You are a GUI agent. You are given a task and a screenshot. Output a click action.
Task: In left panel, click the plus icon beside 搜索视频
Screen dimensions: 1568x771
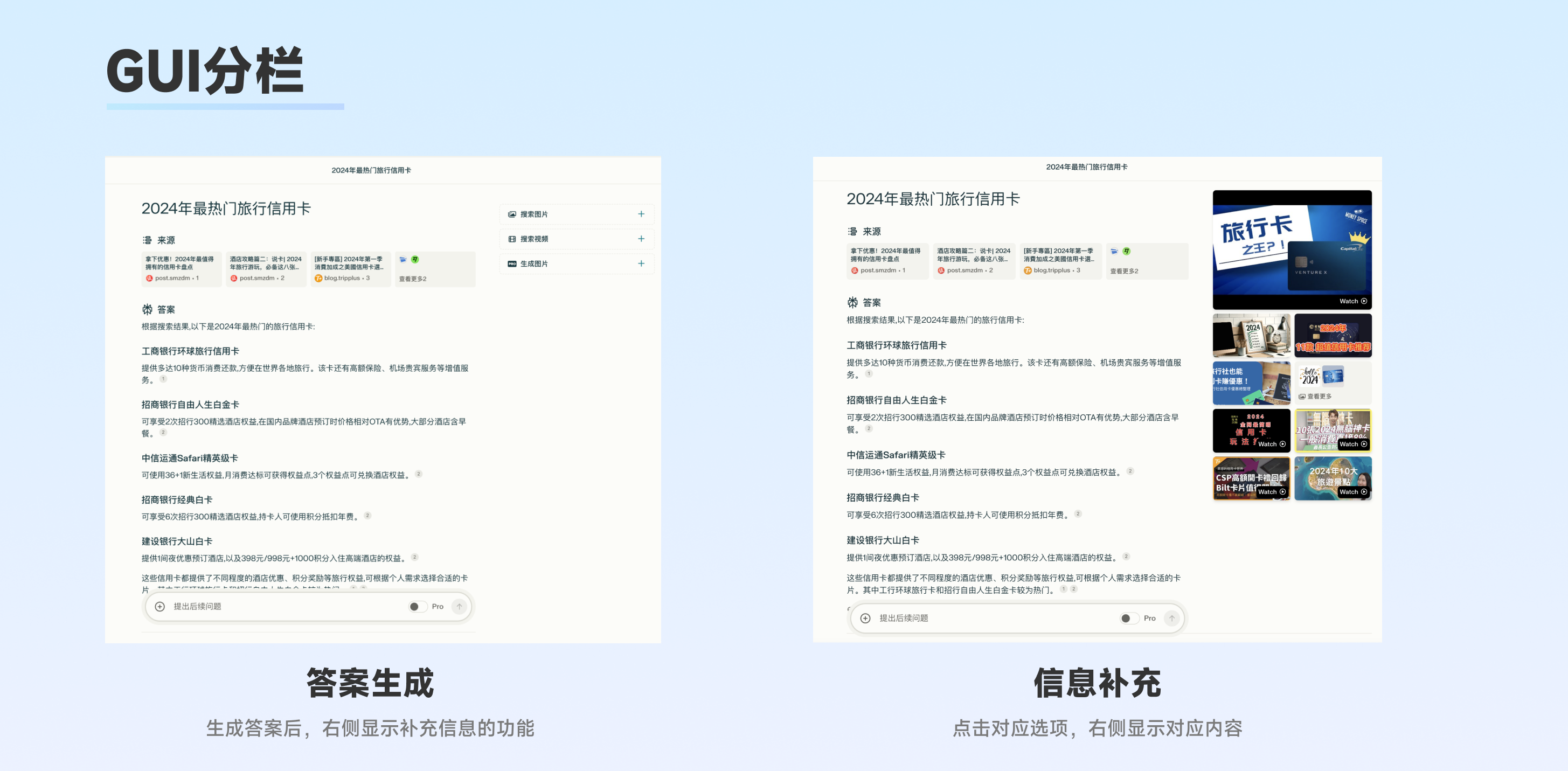641,239
